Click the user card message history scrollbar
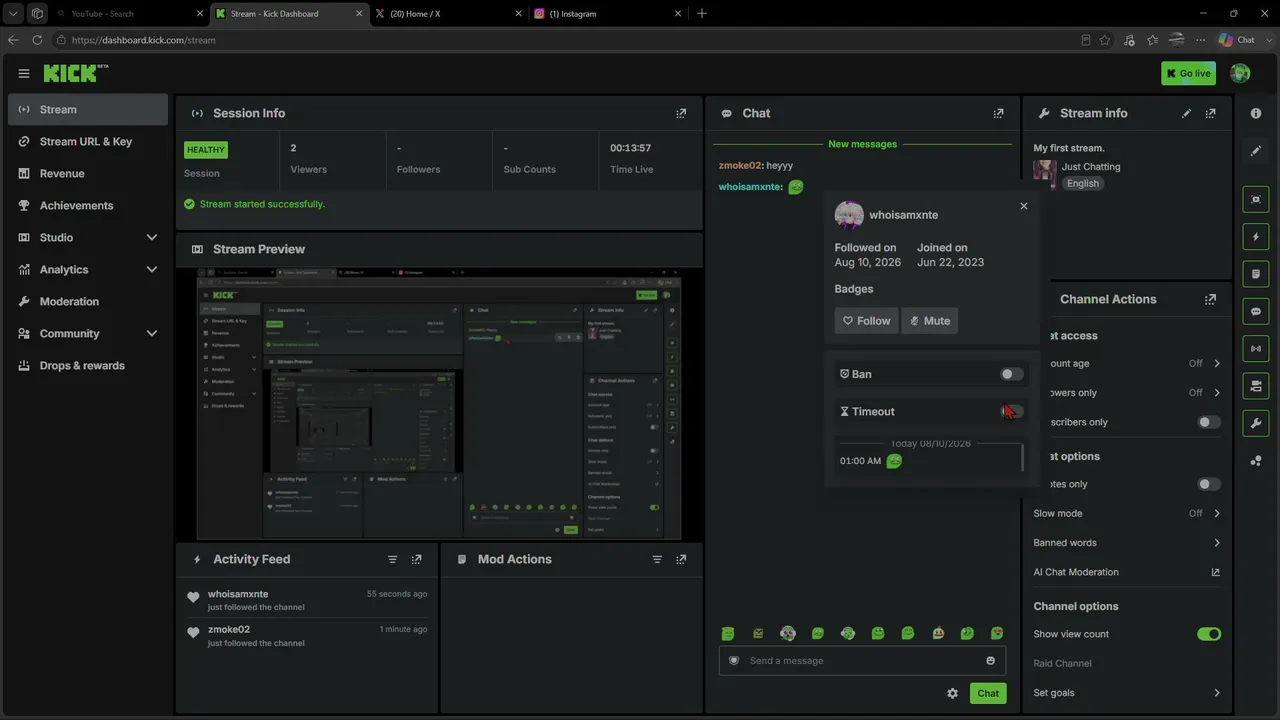The image size is (1280, 720). (1022, 458)
